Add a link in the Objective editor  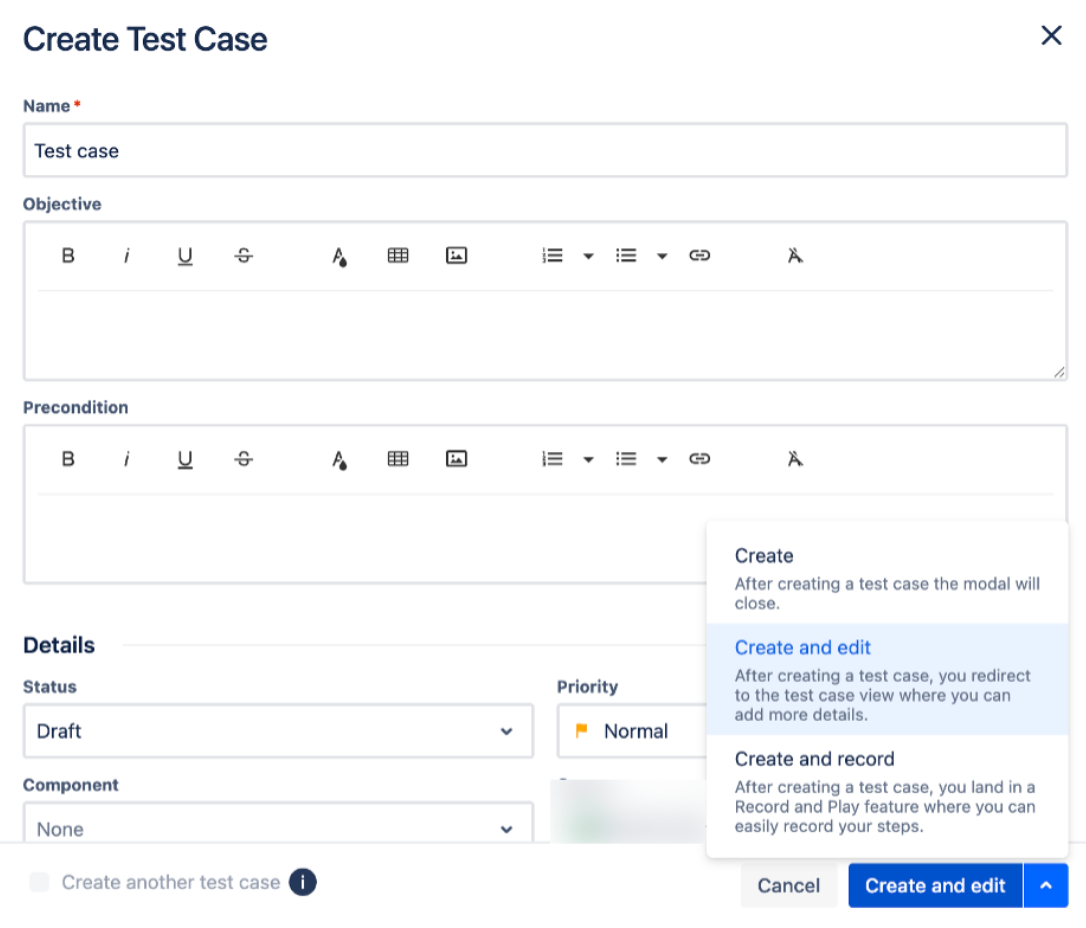click(x=700, y=255)
